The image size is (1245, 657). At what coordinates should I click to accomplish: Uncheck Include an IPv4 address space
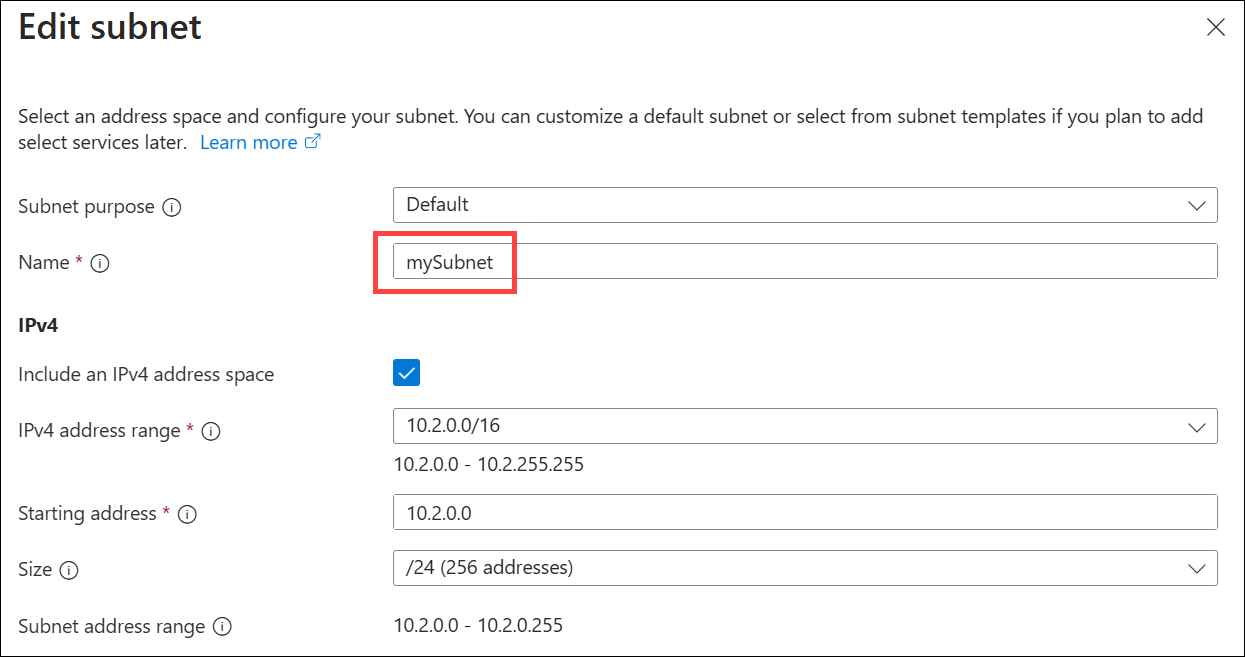(x=405, y=372)
